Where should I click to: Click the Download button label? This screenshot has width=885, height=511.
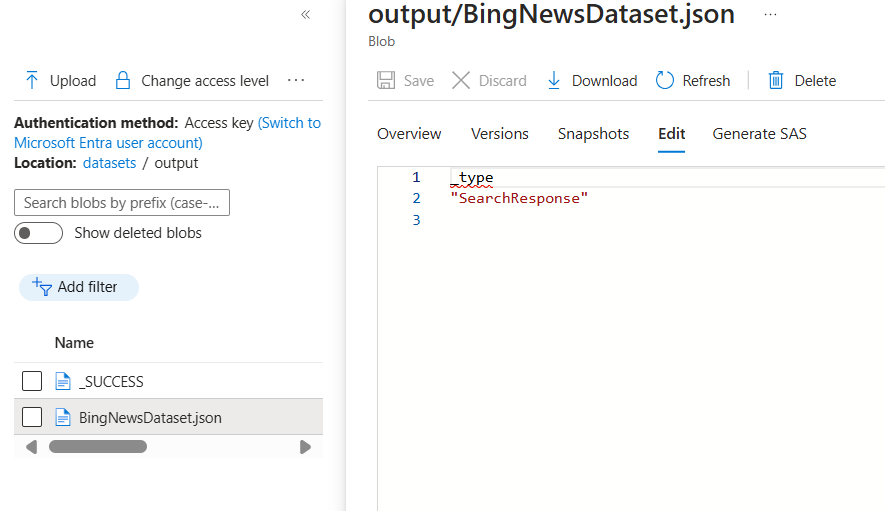pos(604,81)
